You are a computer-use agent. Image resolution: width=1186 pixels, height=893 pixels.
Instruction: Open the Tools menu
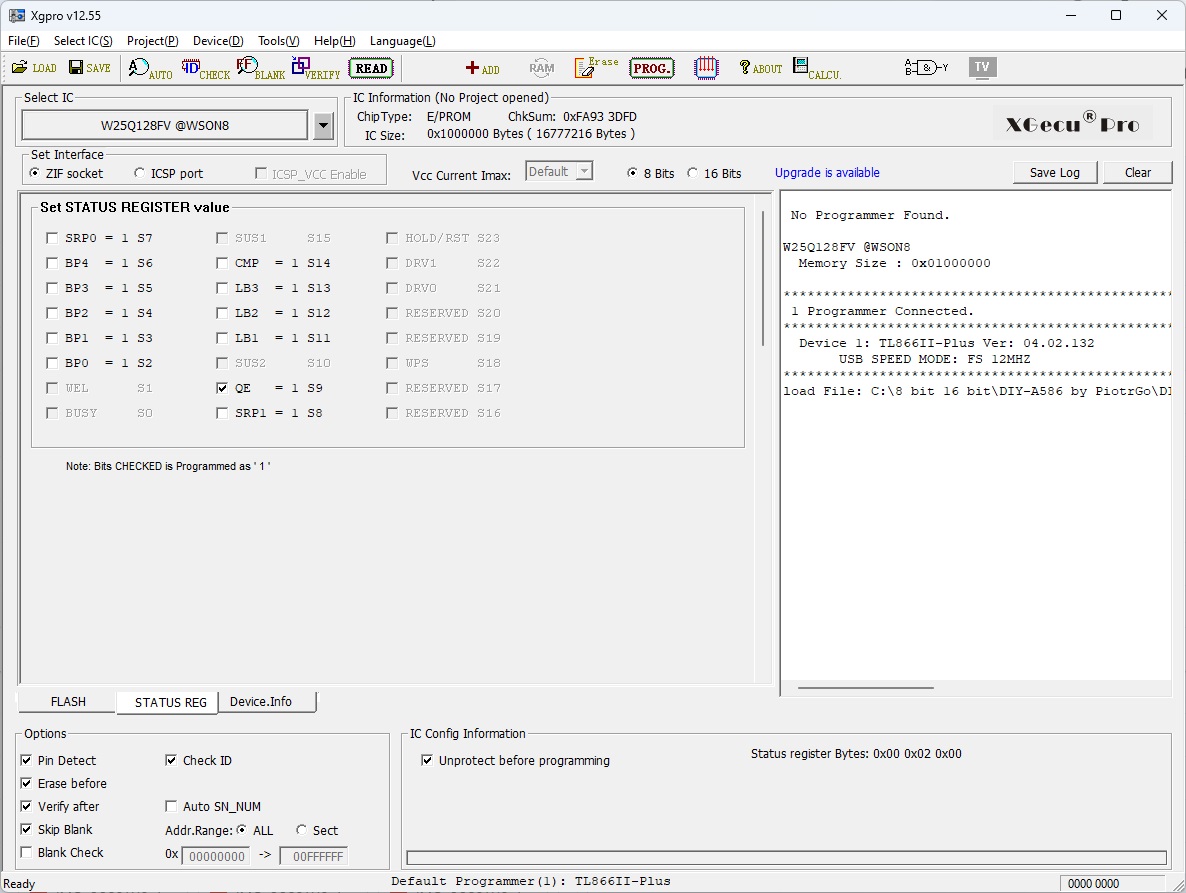(278, 41)
